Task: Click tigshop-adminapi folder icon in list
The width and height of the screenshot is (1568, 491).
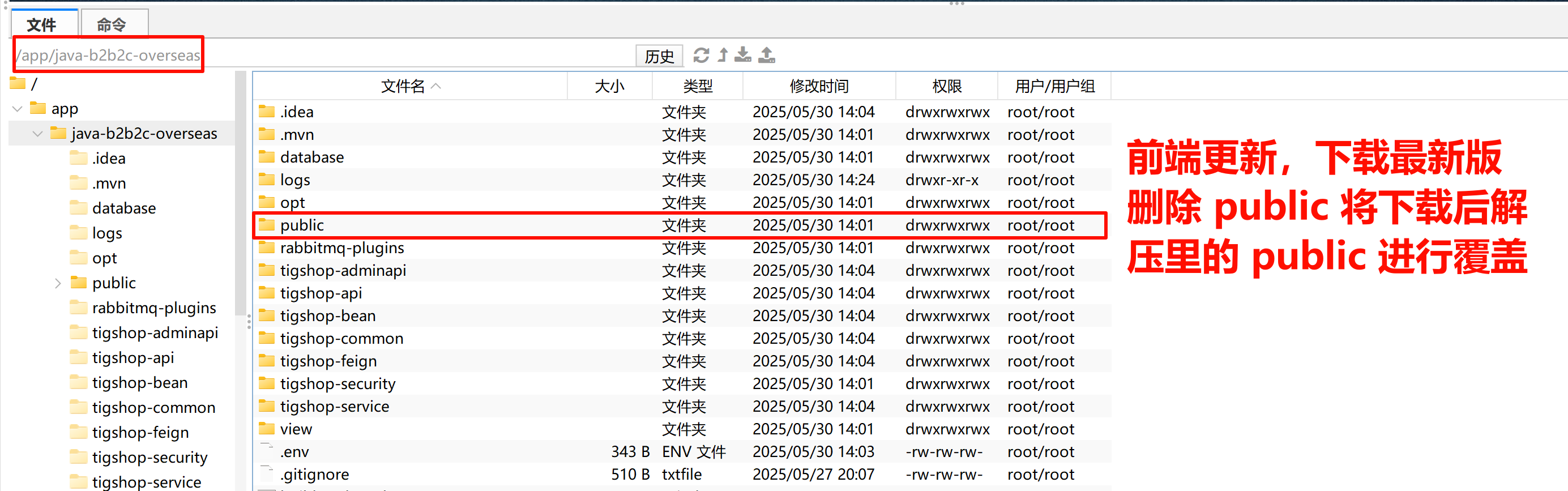Action: (266, 270)
